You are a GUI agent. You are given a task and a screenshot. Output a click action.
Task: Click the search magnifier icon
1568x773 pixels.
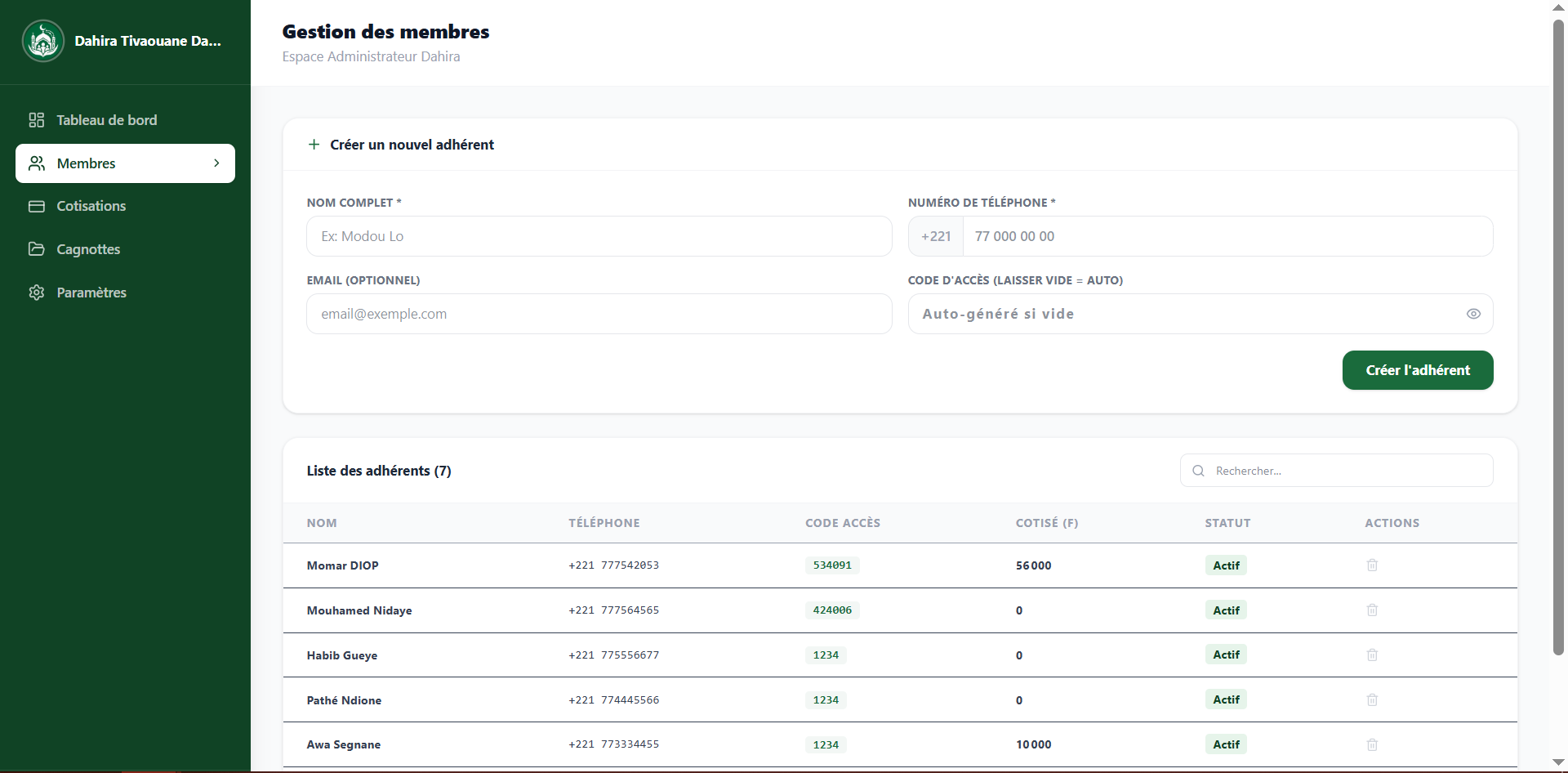(1198, 471)
